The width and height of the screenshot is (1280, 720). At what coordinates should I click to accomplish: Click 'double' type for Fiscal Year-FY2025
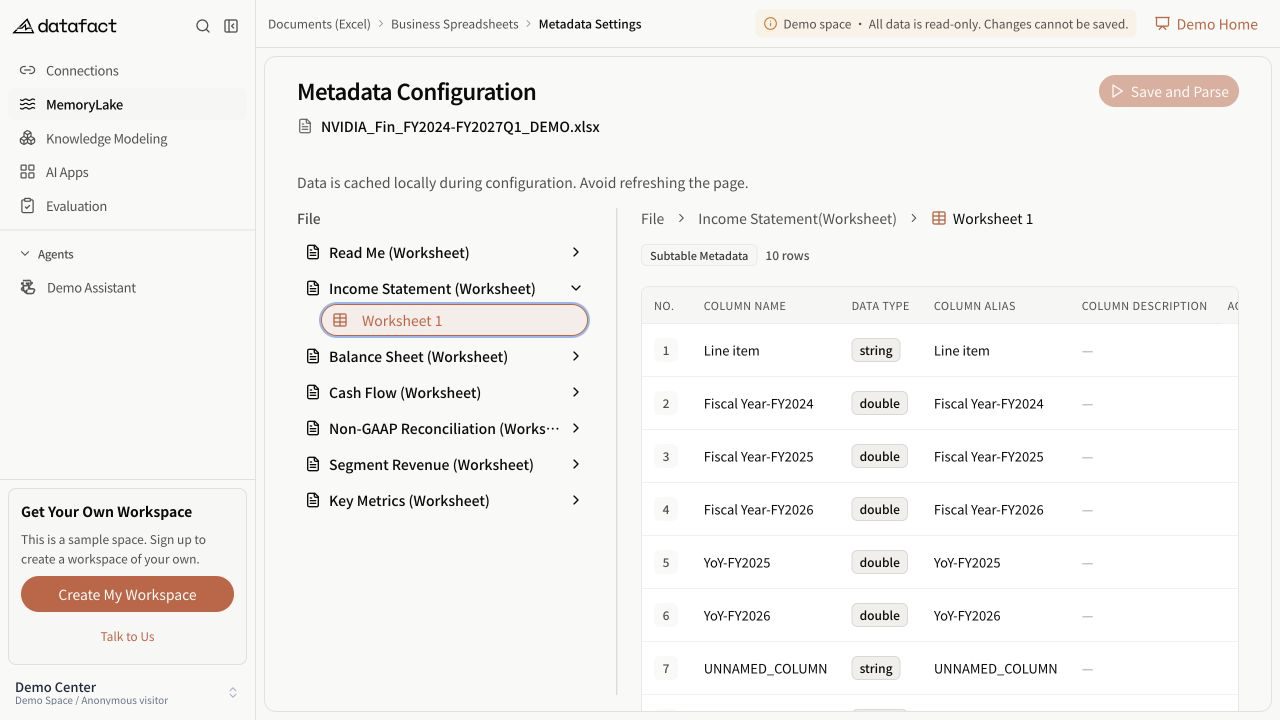pos(880,457)
